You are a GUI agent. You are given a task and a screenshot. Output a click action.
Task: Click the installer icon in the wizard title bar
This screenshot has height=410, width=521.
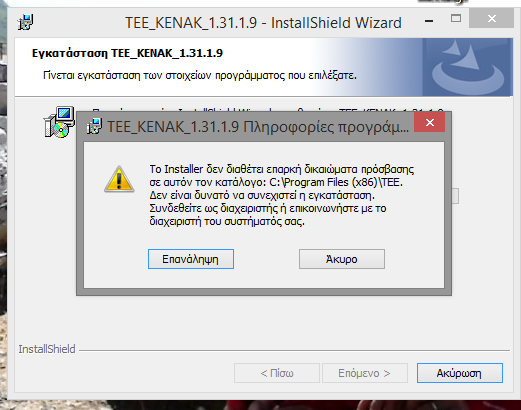tap(25, 22)
